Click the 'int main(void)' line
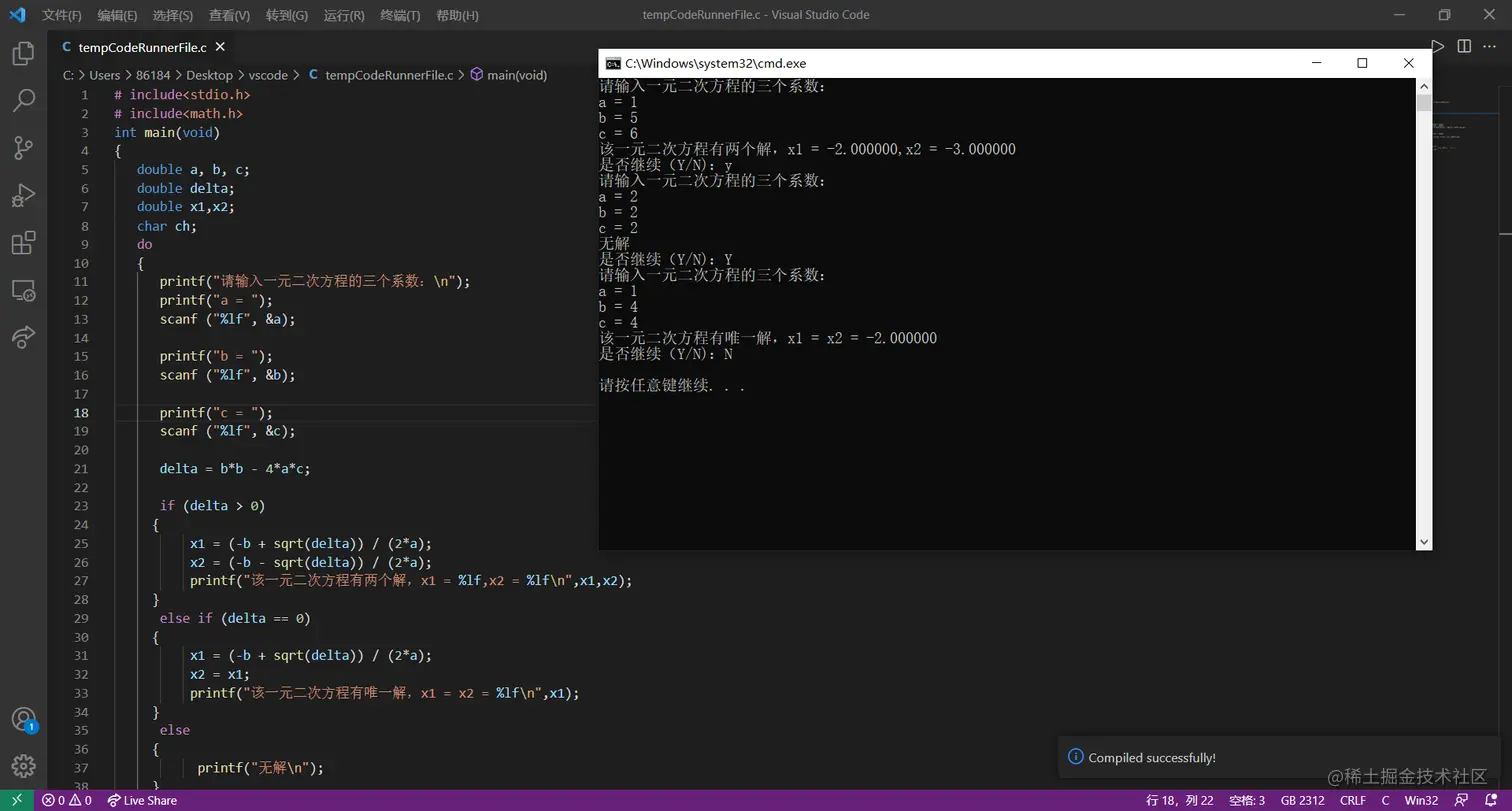The width and height of the screenshot is (1512, 811). pyautogui.click(x=167, y=132)
